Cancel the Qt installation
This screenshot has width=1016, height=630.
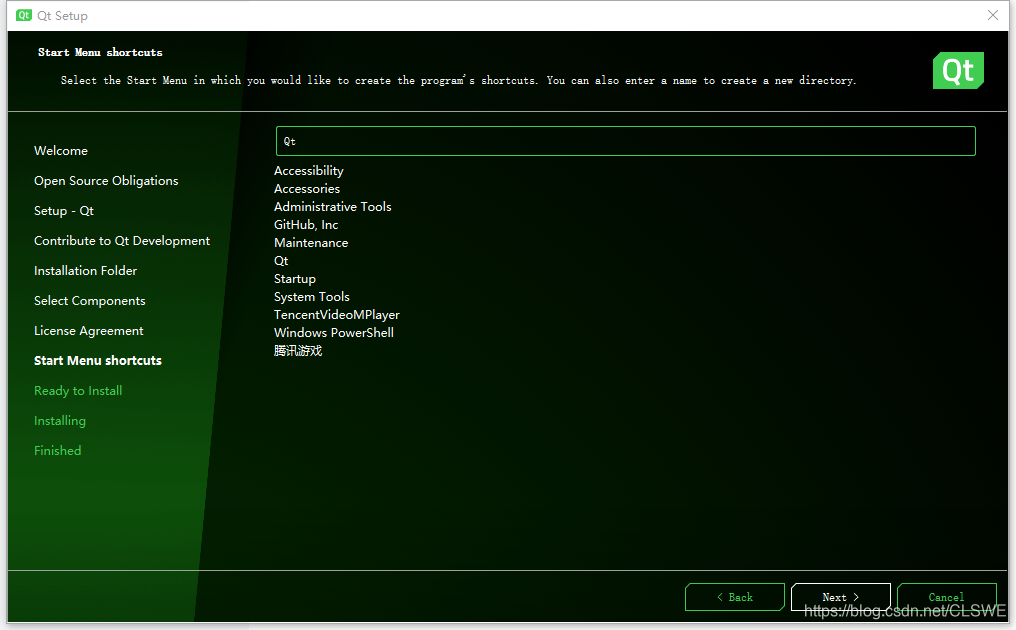[x=946, y=597]
